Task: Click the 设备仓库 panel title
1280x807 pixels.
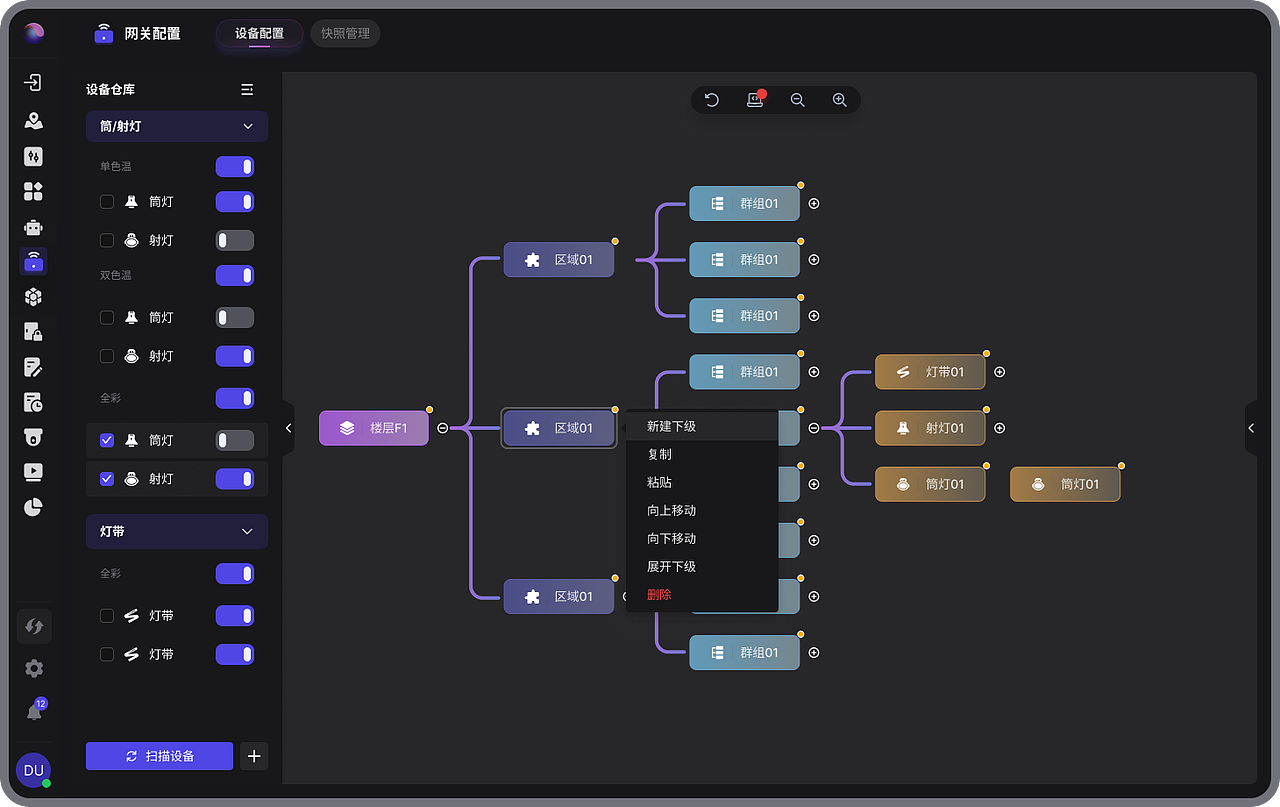Action: tap(110, 89)
